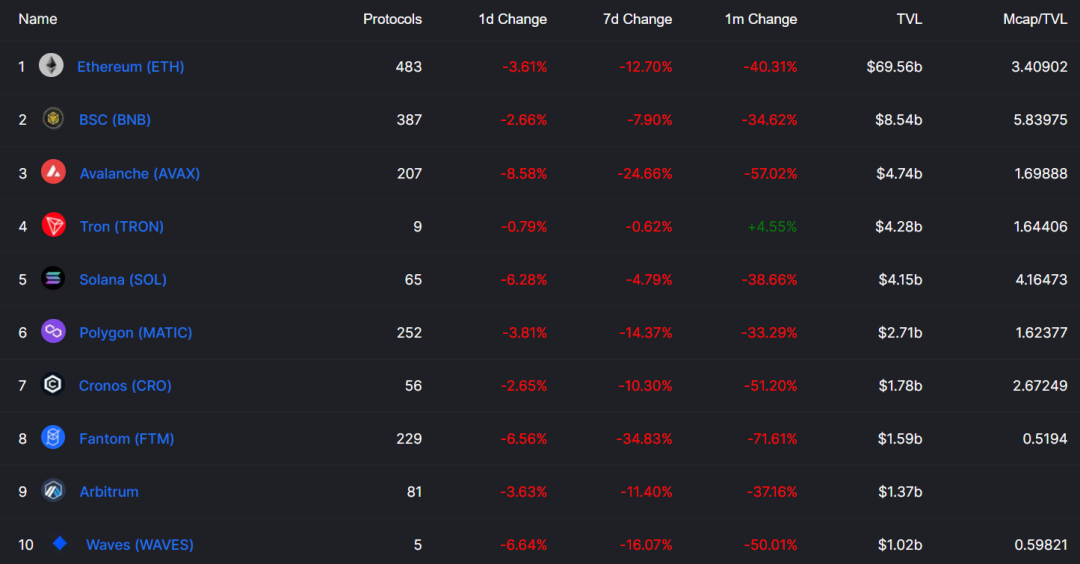Open the Polygon (MATIC) link

(135, 333)
